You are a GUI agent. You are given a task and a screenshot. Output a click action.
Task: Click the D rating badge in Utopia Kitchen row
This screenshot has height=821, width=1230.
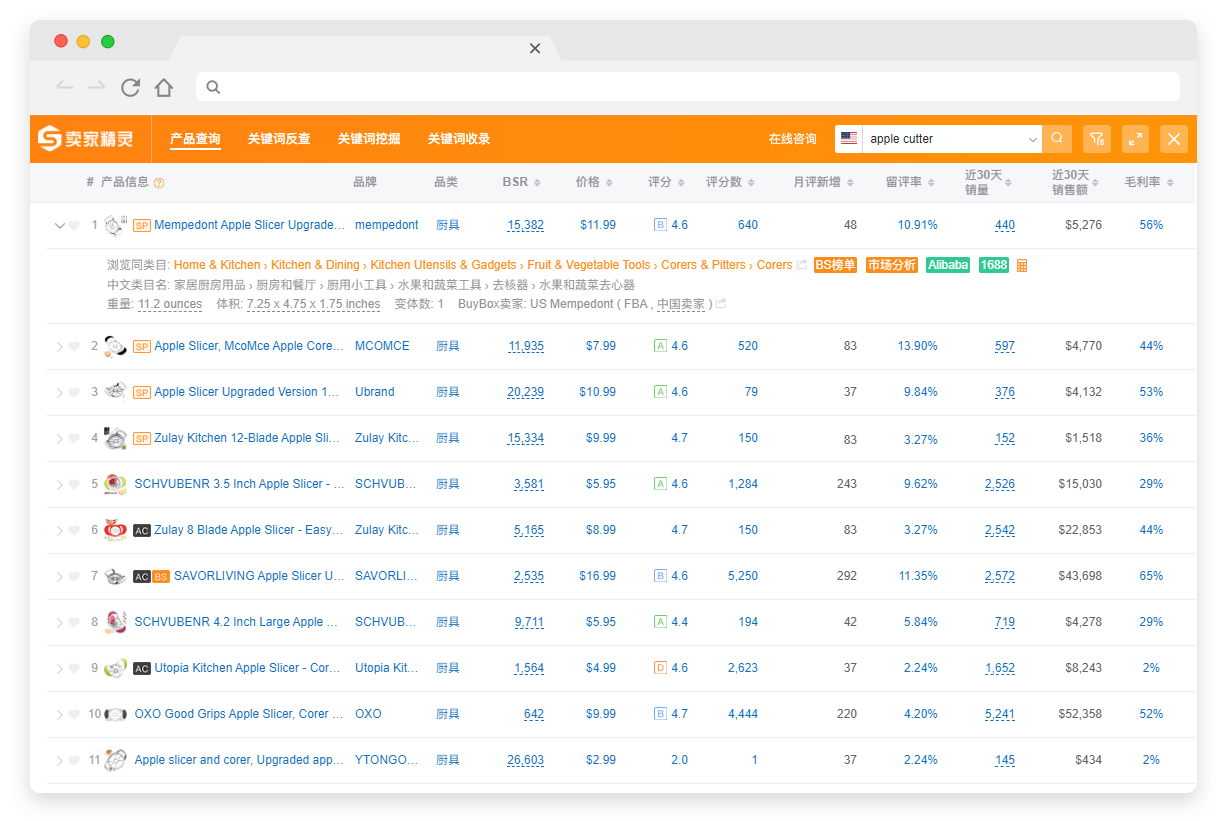pyautogui.click(x=660, y=668)
